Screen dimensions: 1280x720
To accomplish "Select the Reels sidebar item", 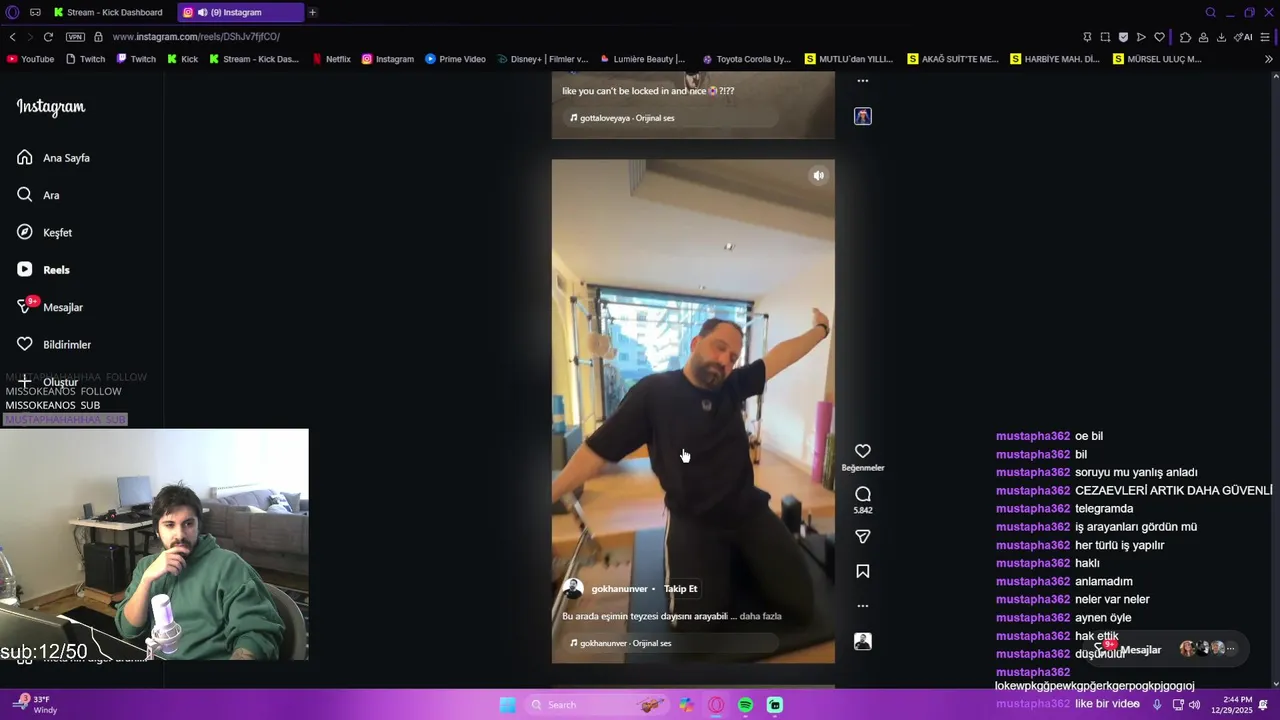I will tap(43, 270).
